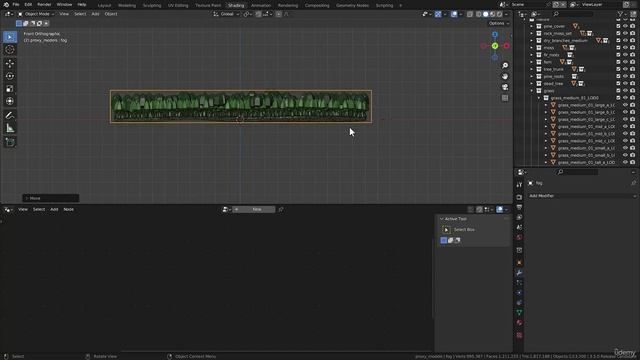This screenshot has width=640, height=360.
Task: Hide pine_cover collection in viewport
Action: tap(625, 26)
